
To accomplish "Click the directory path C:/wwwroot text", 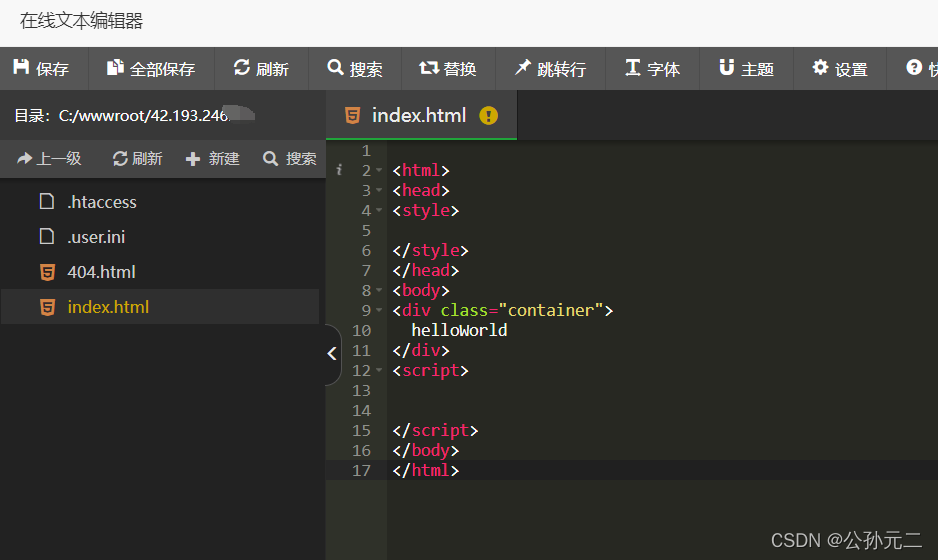I will [143, 115].
